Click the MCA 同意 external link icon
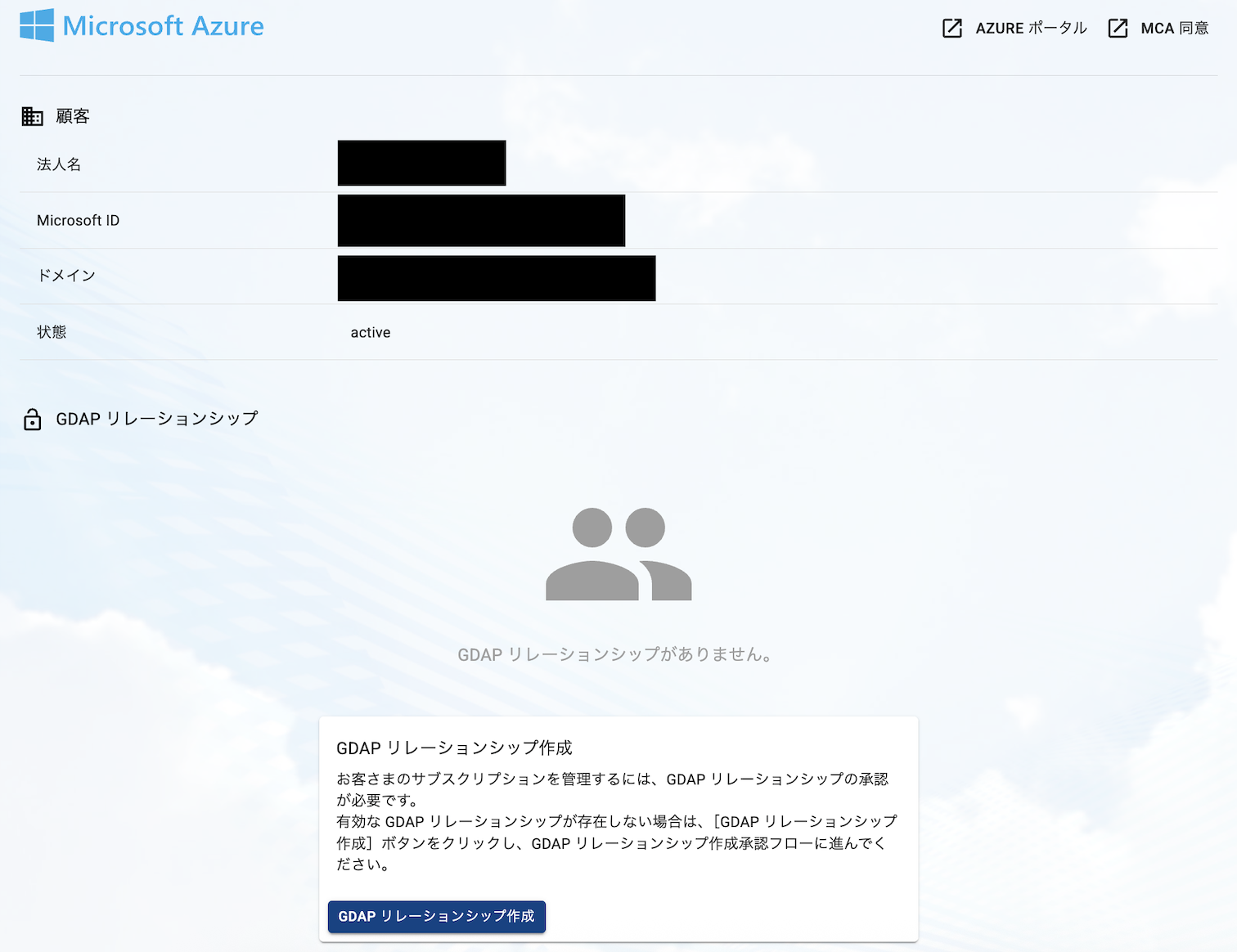This screenshot has width=1237, height=952. click(1118, 29)
